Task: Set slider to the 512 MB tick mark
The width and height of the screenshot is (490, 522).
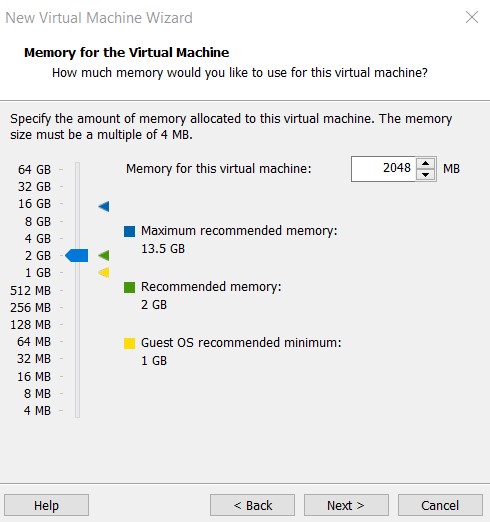Action: (77, 290)
